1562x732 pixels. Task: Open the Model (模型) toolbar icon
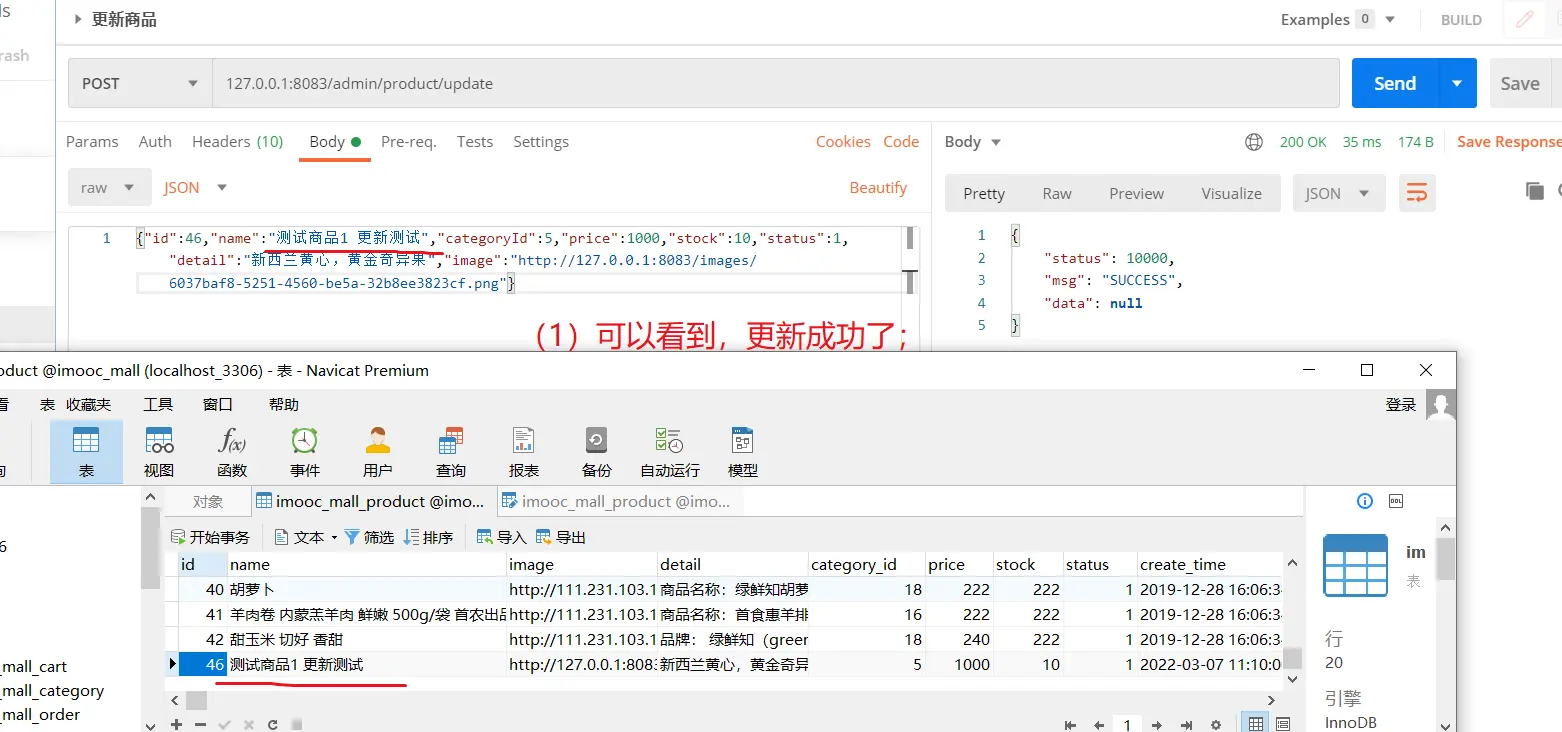click(742, 451)
